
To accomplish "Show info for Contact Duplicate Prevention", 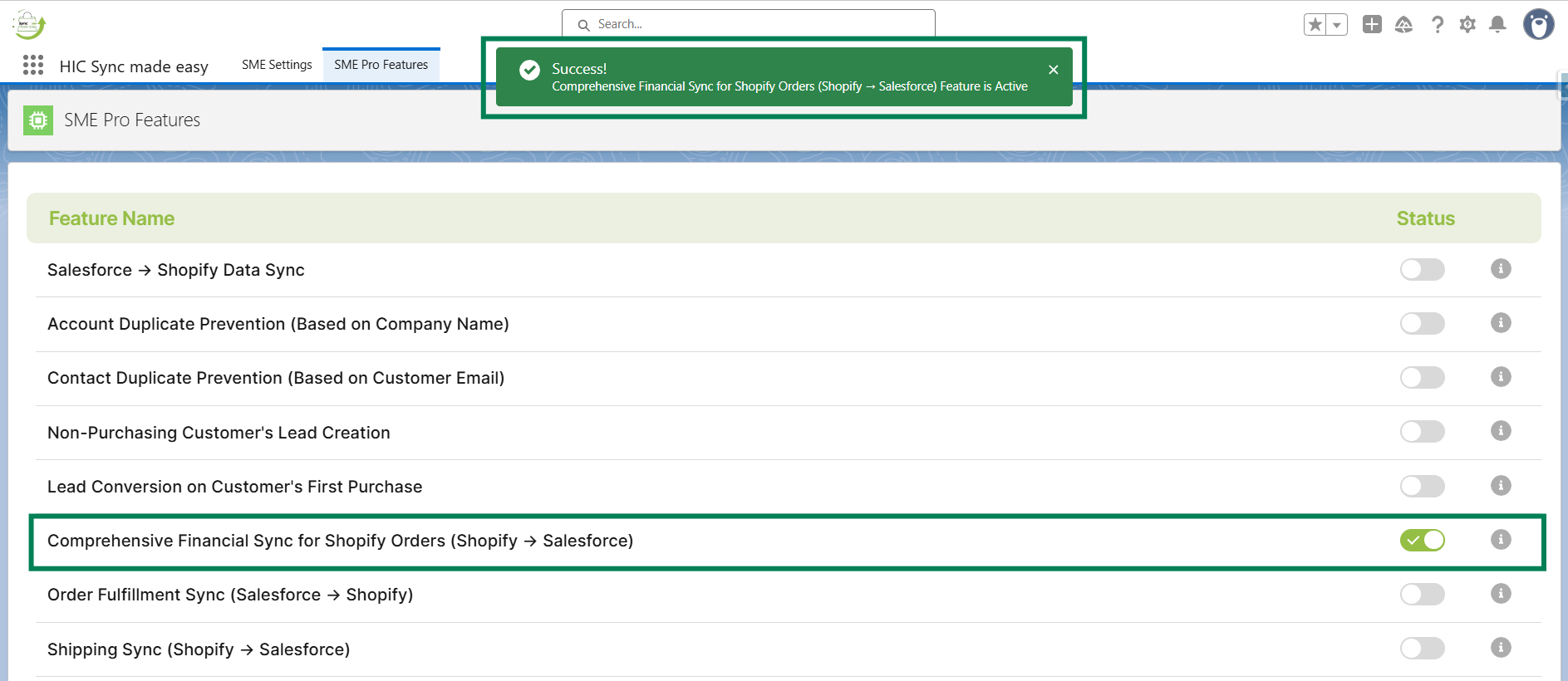I will coord(1501,376).
